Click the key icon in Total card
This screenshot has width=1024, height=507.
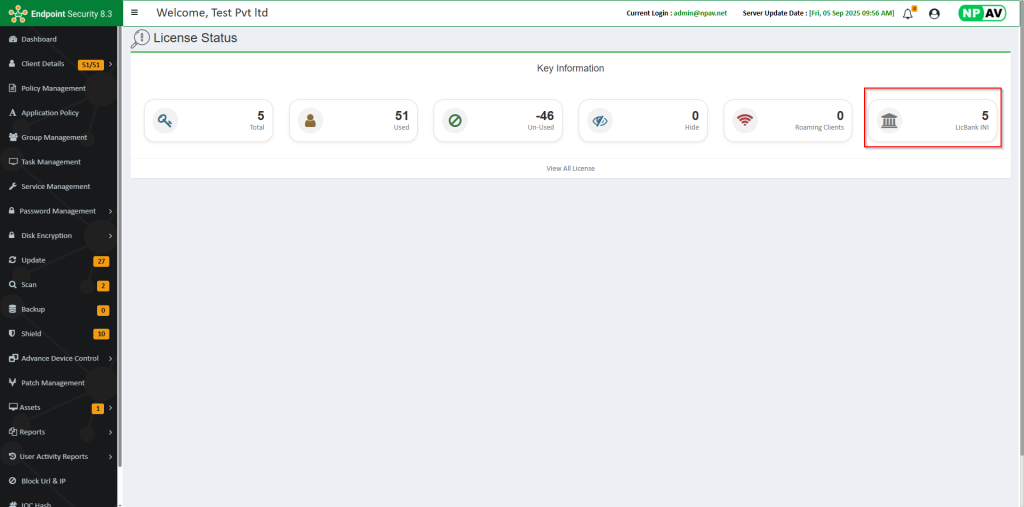[x=165, y=121]
